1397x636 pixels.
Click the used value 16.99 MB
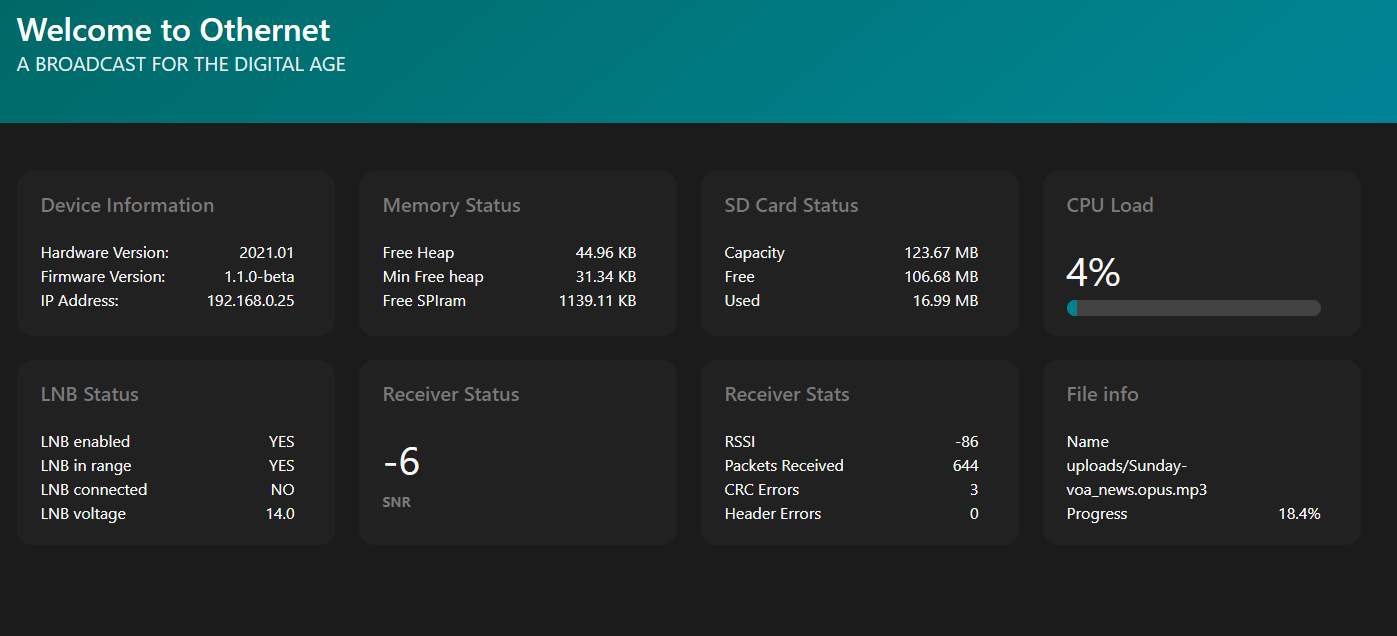[946, 301]
